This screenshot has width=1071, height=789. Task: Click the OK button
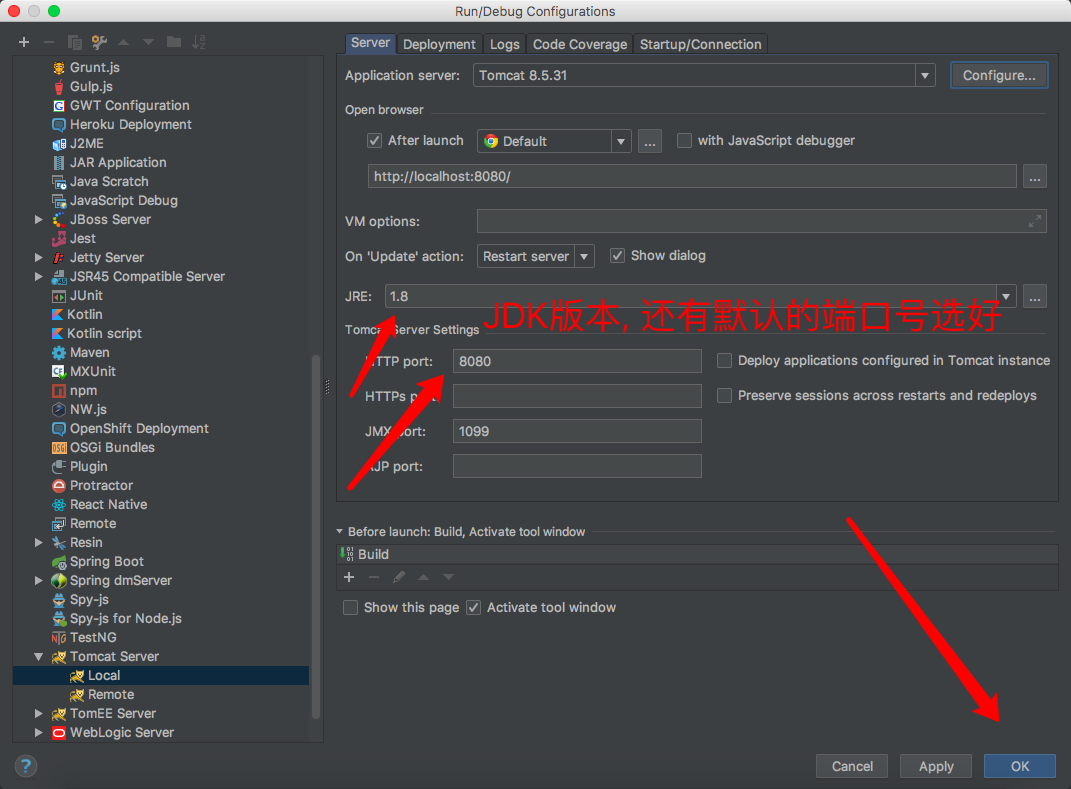[x=1019, y=766]
